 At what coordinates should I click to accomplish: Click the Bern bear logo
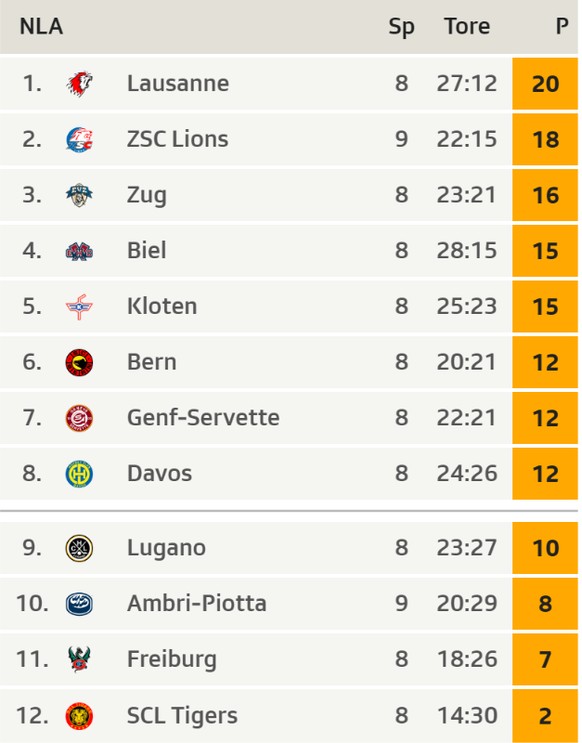coord(79,362)
